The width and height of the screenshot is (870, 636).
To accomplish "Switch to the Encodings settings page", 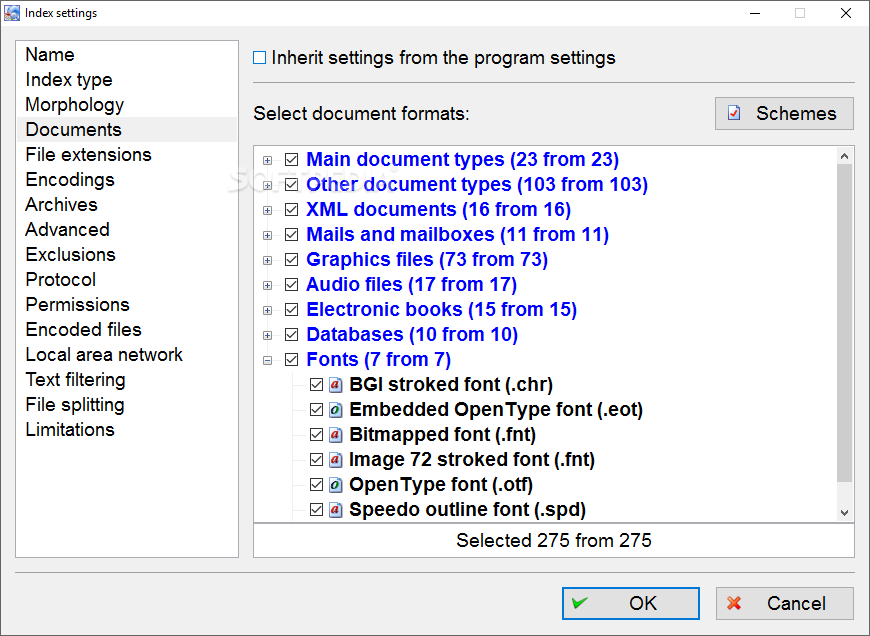I will click(x=70, y=179).
